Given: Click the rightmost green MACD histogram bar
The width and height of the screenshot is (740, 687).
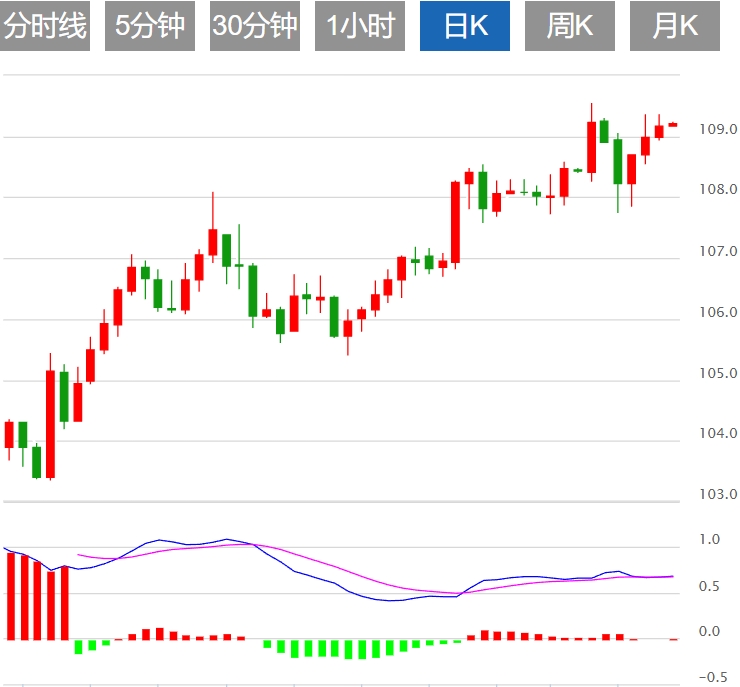Looking at the screenshot, I should point(458,641).
